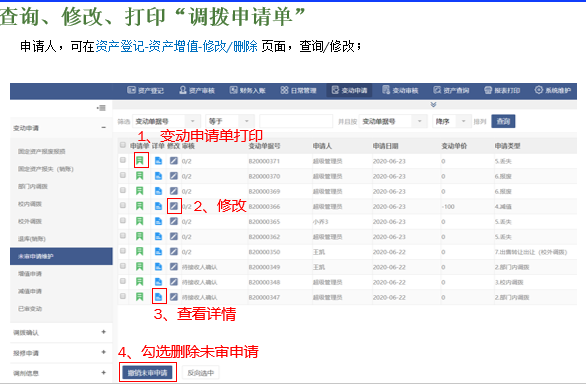586x384 pixels.
Task: Click the 撤销未审申请 button
Action: (148, 373)
